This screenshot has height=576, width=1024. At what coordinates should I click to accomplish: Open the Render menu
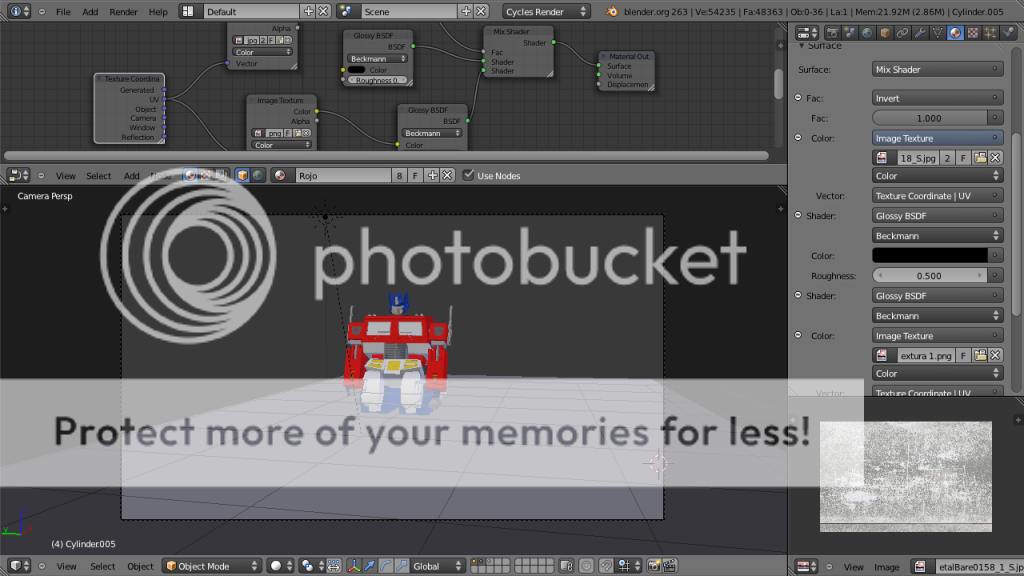123,12
